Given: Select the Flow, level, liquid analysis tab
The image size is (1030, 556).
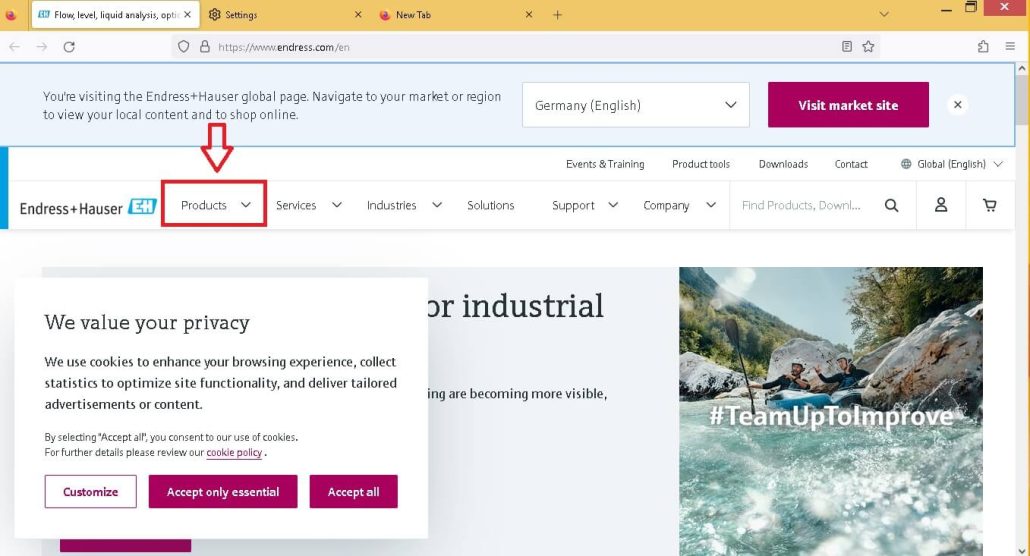Looking at the screenshot, I should click(115, 14).
